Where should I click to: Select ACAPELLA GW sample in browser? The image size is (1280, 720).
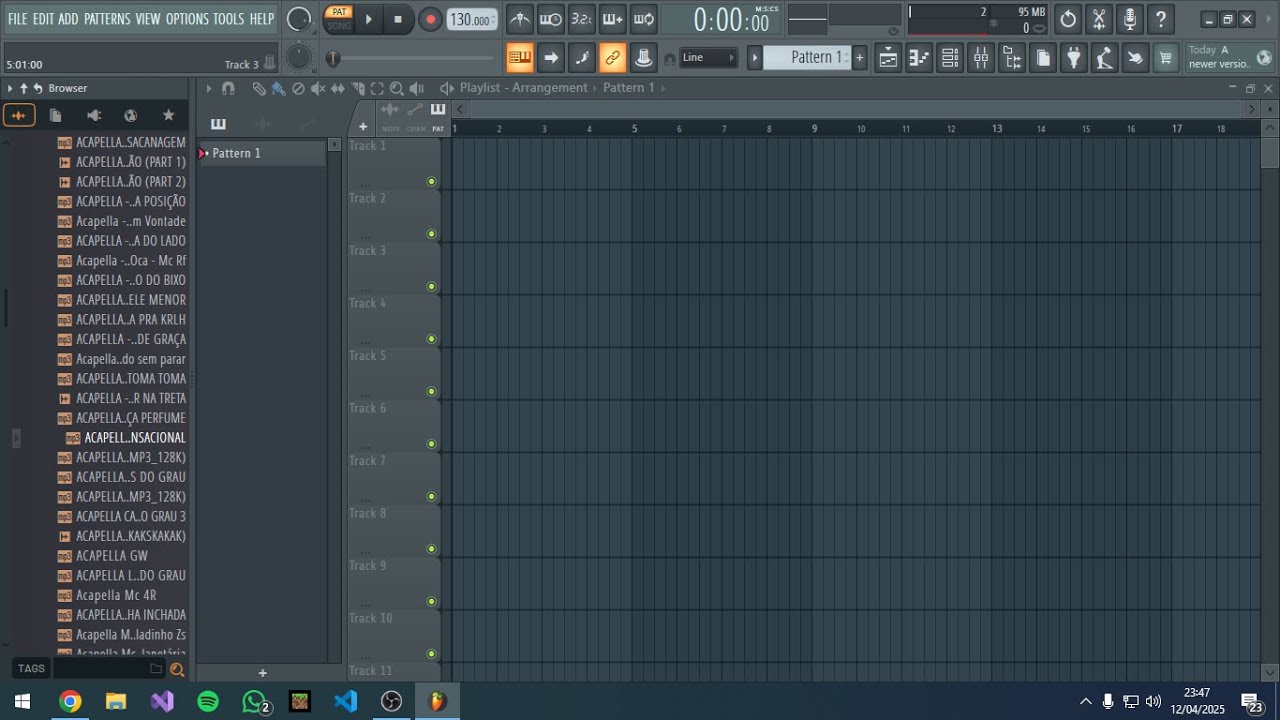[x=112, y=556]
